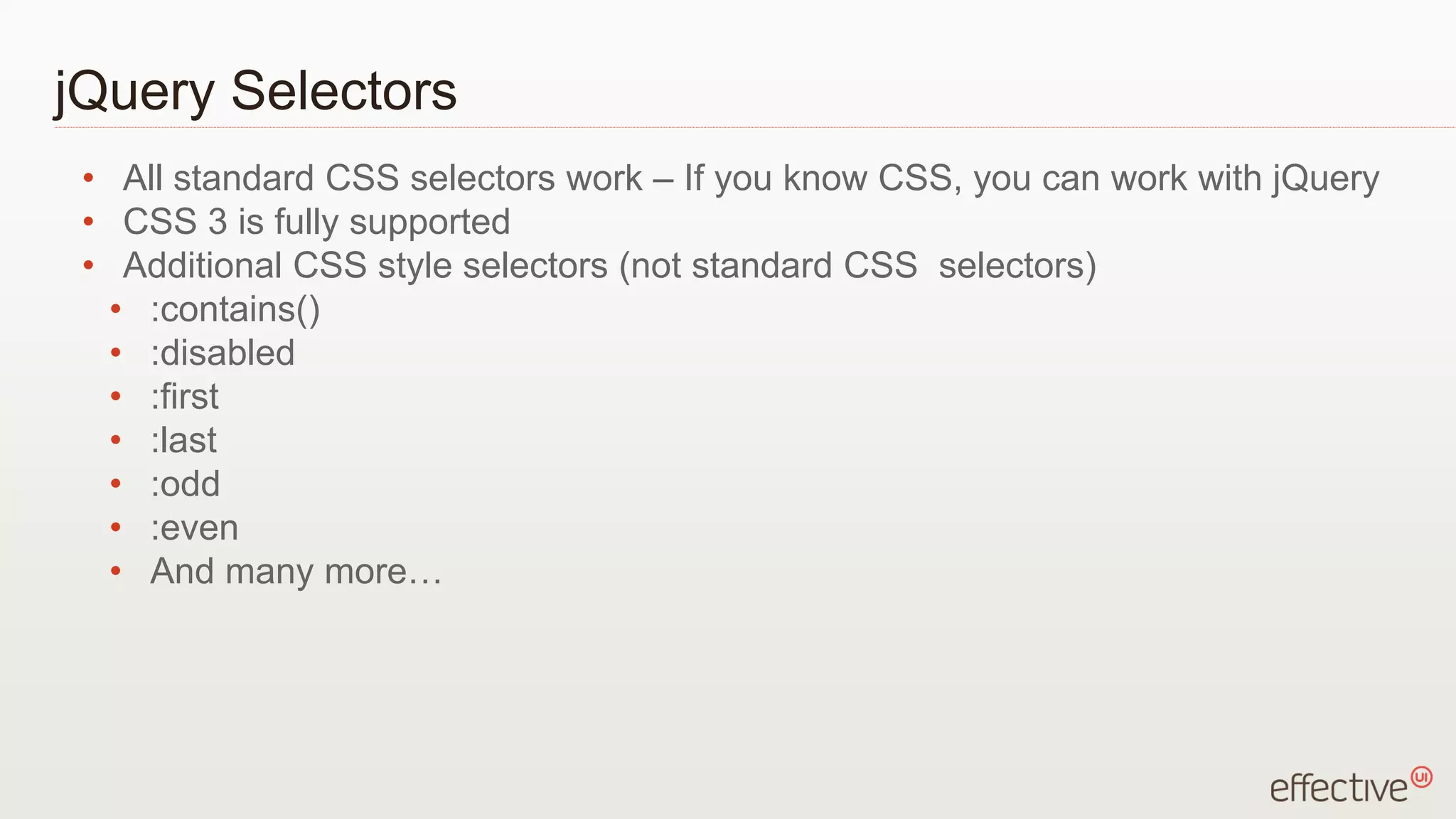Click the jQuery Selectors slide title
This screenshot has width=1456, height=819.
click(x=256, y=92)
